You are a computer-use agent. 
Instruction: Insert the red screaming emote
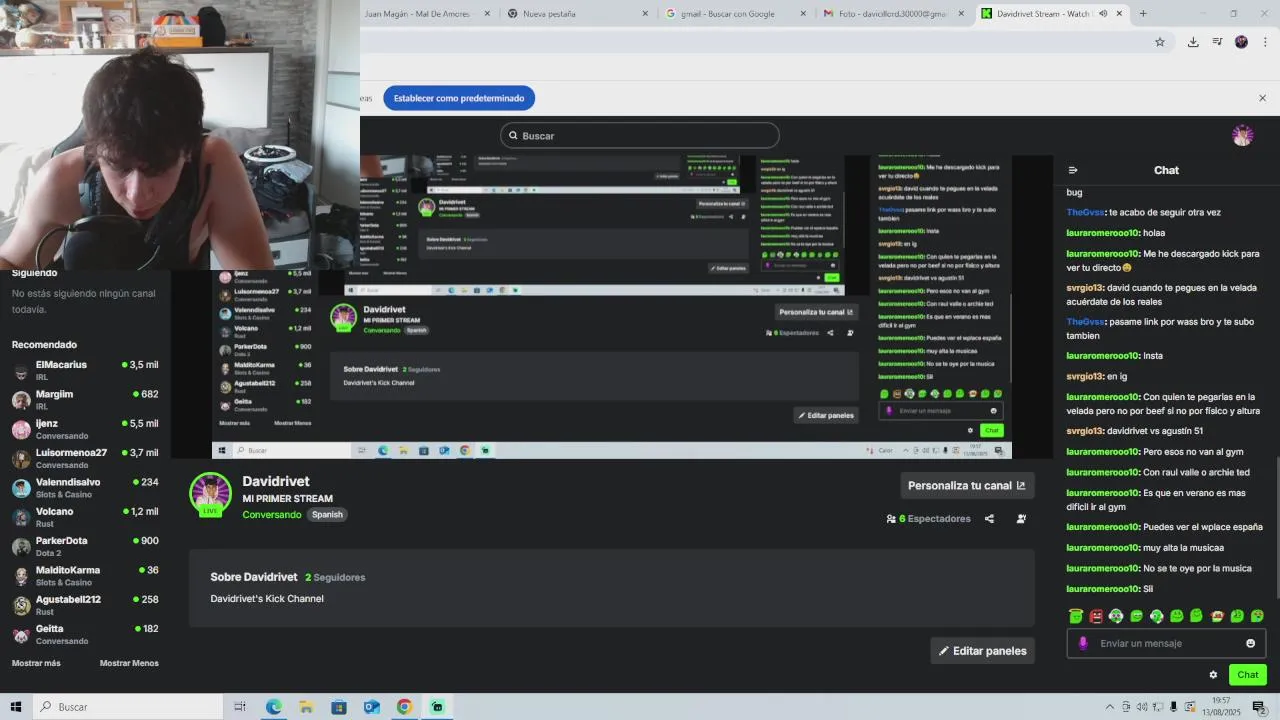(1096, 616)
